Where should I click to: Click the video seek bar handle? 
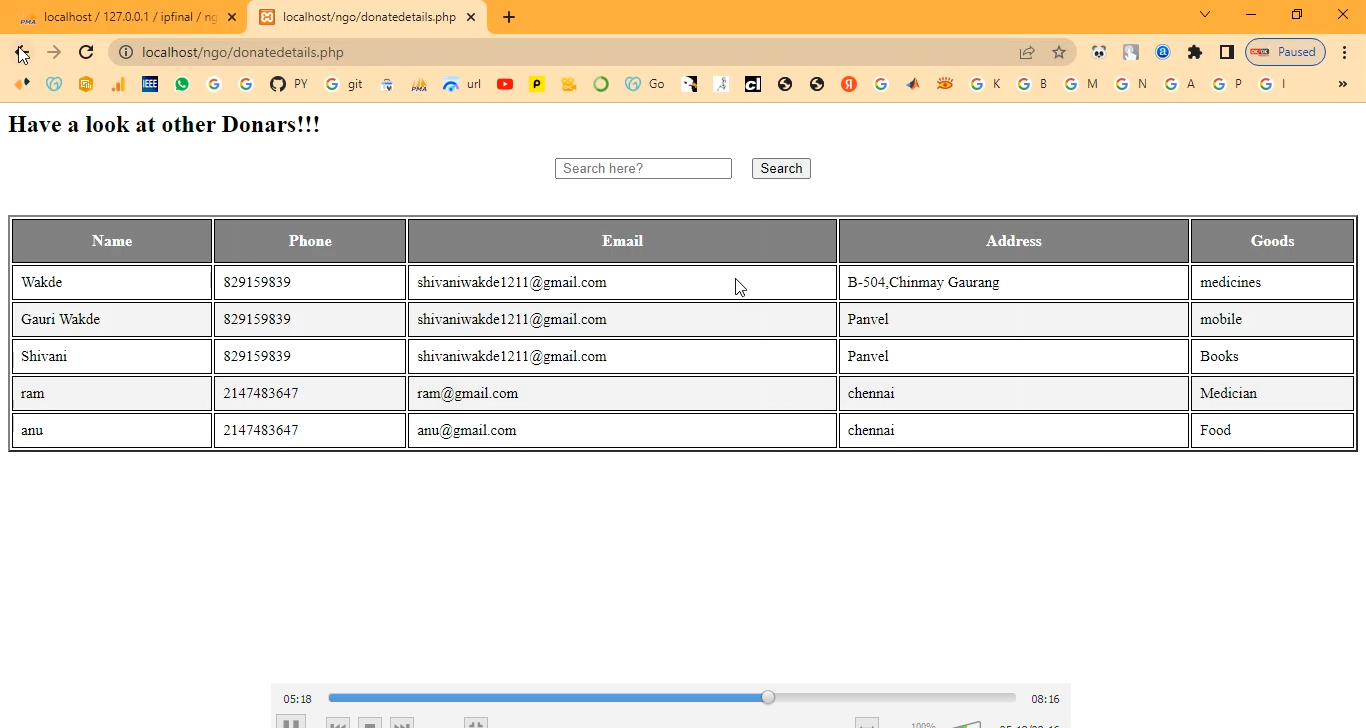768,697
